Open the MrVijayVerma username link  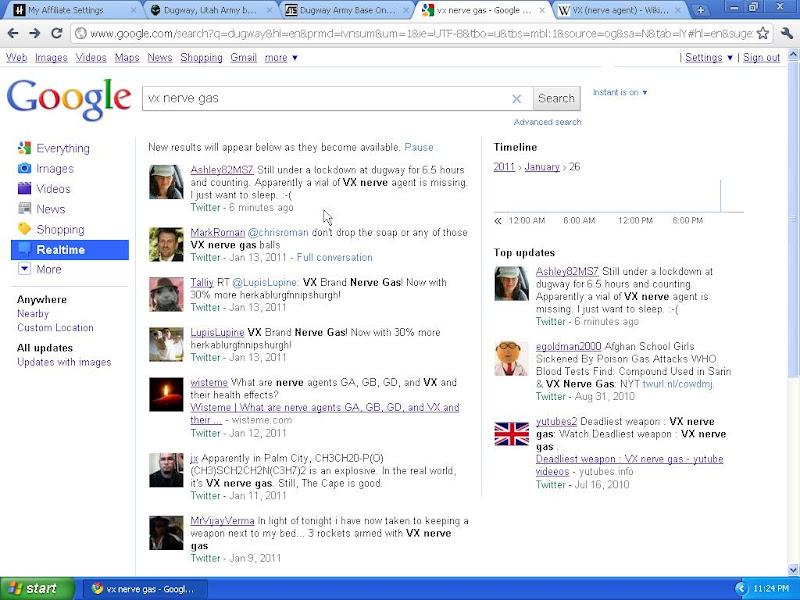pyautogui.click(x=222, y=521)
